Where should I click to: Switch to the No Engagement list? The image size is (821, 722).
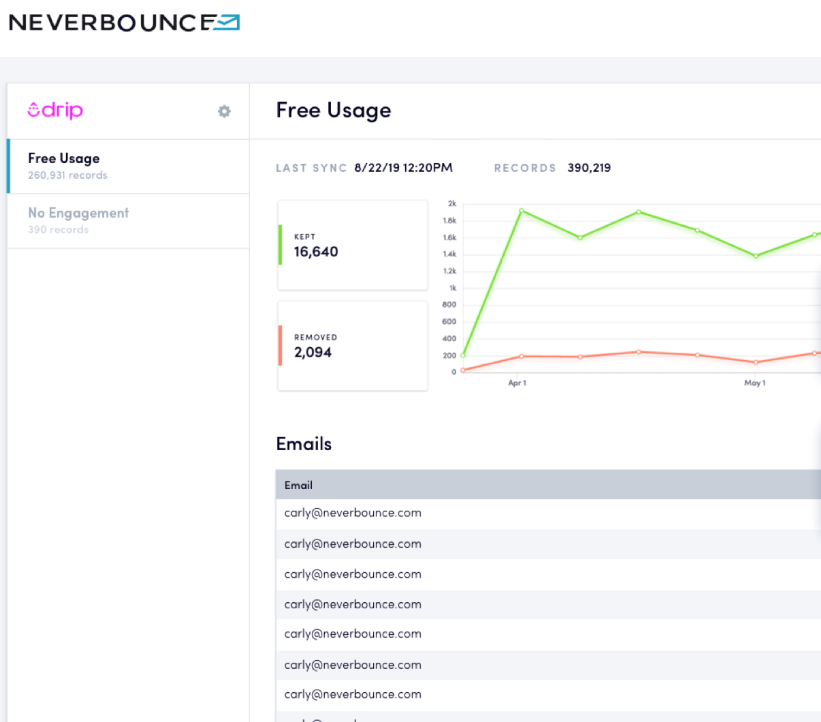(128, 221)
